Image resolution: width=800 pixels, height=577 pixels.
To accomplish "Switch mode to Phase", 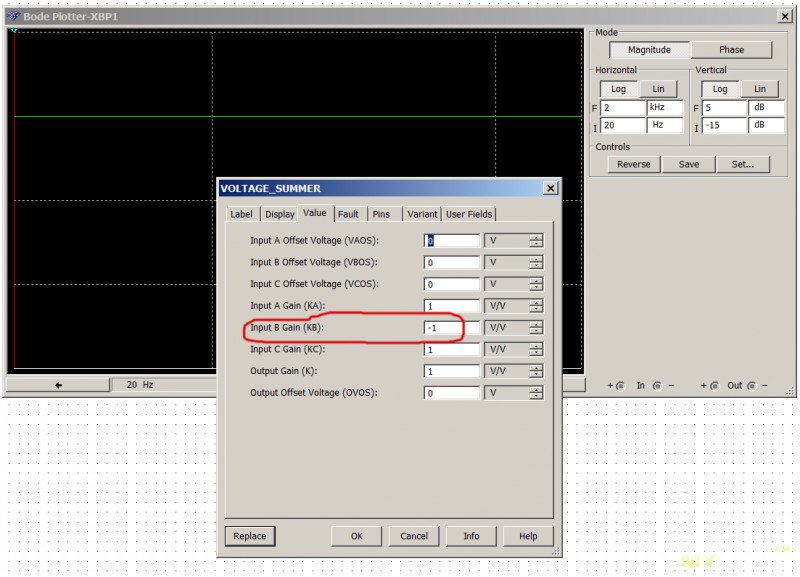I will [732, 50].
